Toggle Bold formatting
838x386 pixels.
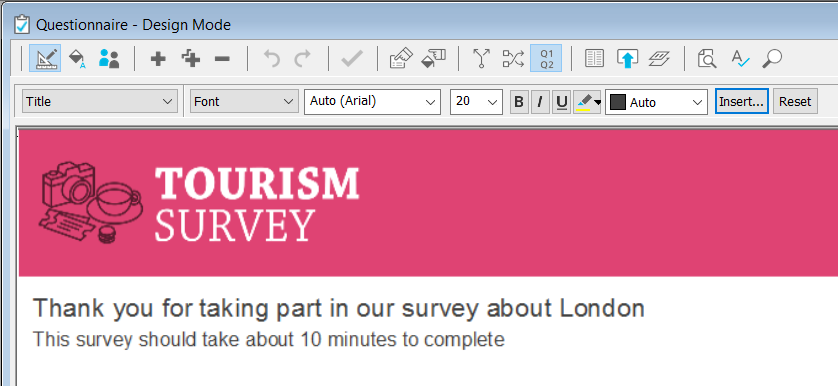pyautogui.click(x=519, y=102)
